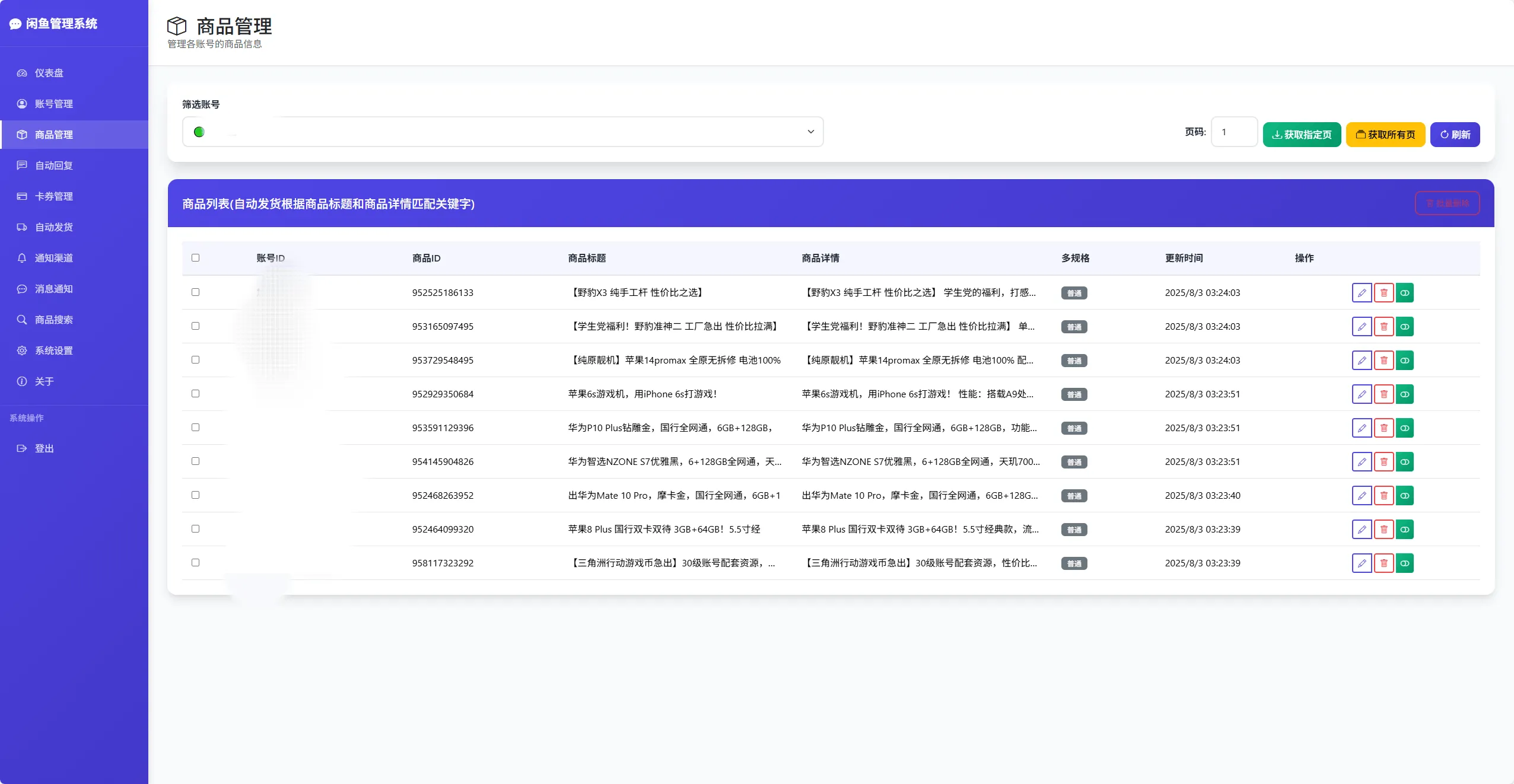Image resolution: width=1514 pixels, height=784 pixels.
Task: Click the gear icon for 系统设置
Action: [22, 350]
